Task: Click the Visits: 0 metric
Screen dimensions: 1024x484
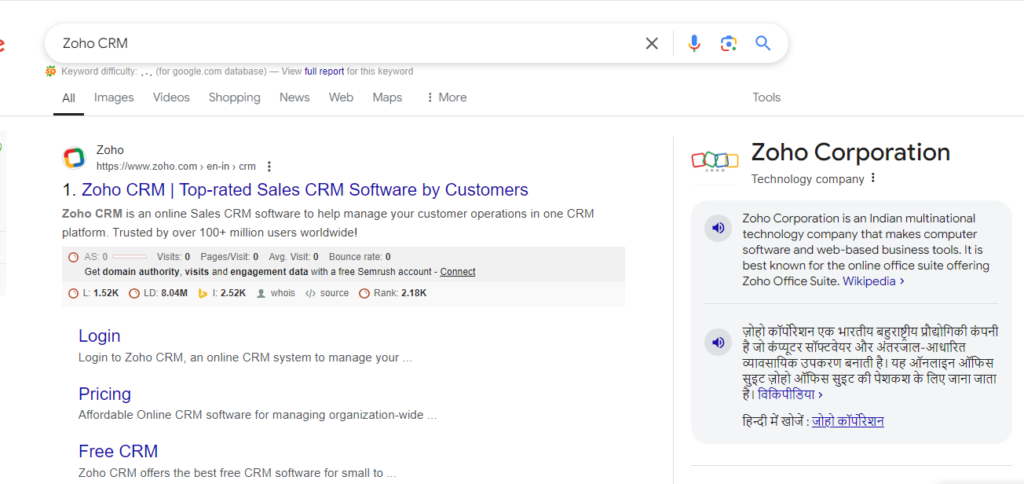Action: tap(174, 257)
